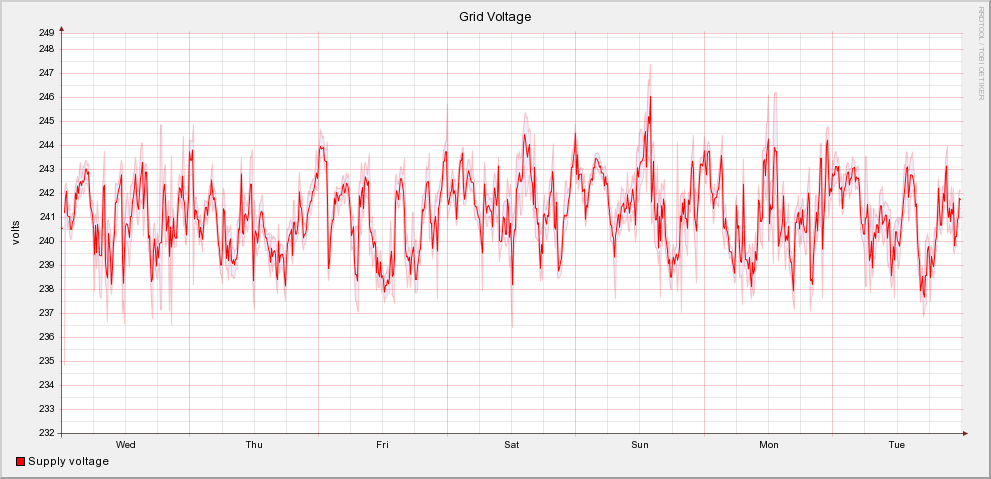Select the Sun label on time axis
The height and width of the screenshot is (479, 991).
pos(640,444)
